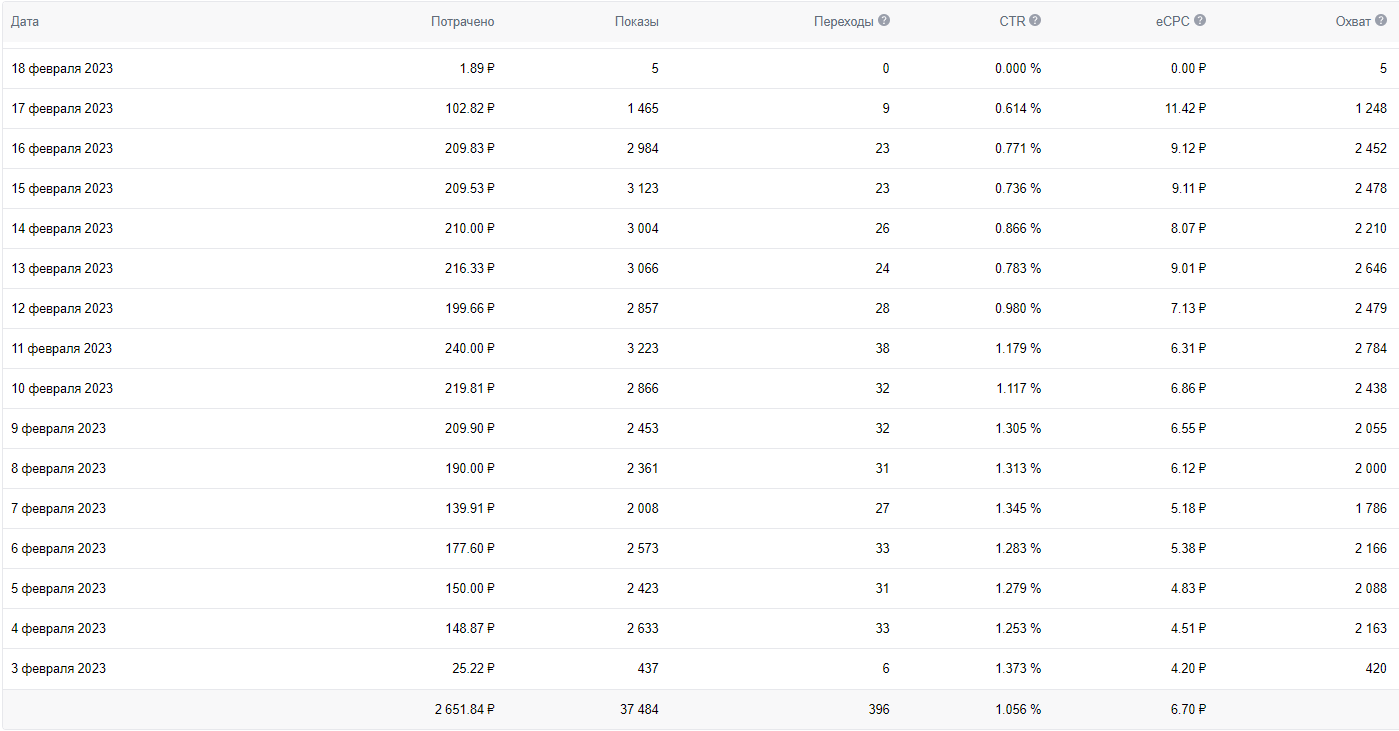Viewport: 1399px width, 731px height.
Task: Click the question mark beside CTR
Action: point(1035,21)
